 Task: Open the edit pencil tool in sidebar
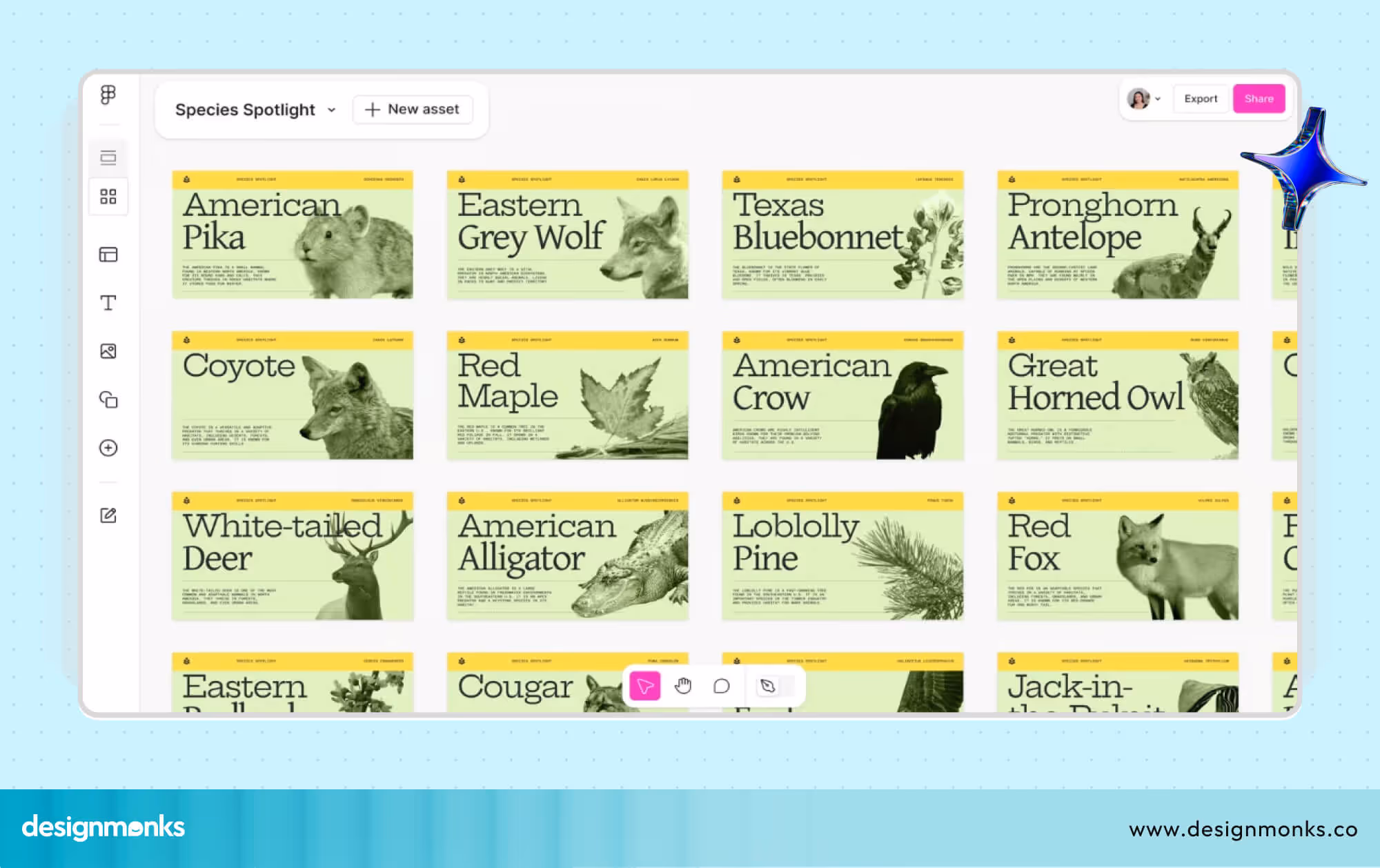coord(108,515)
